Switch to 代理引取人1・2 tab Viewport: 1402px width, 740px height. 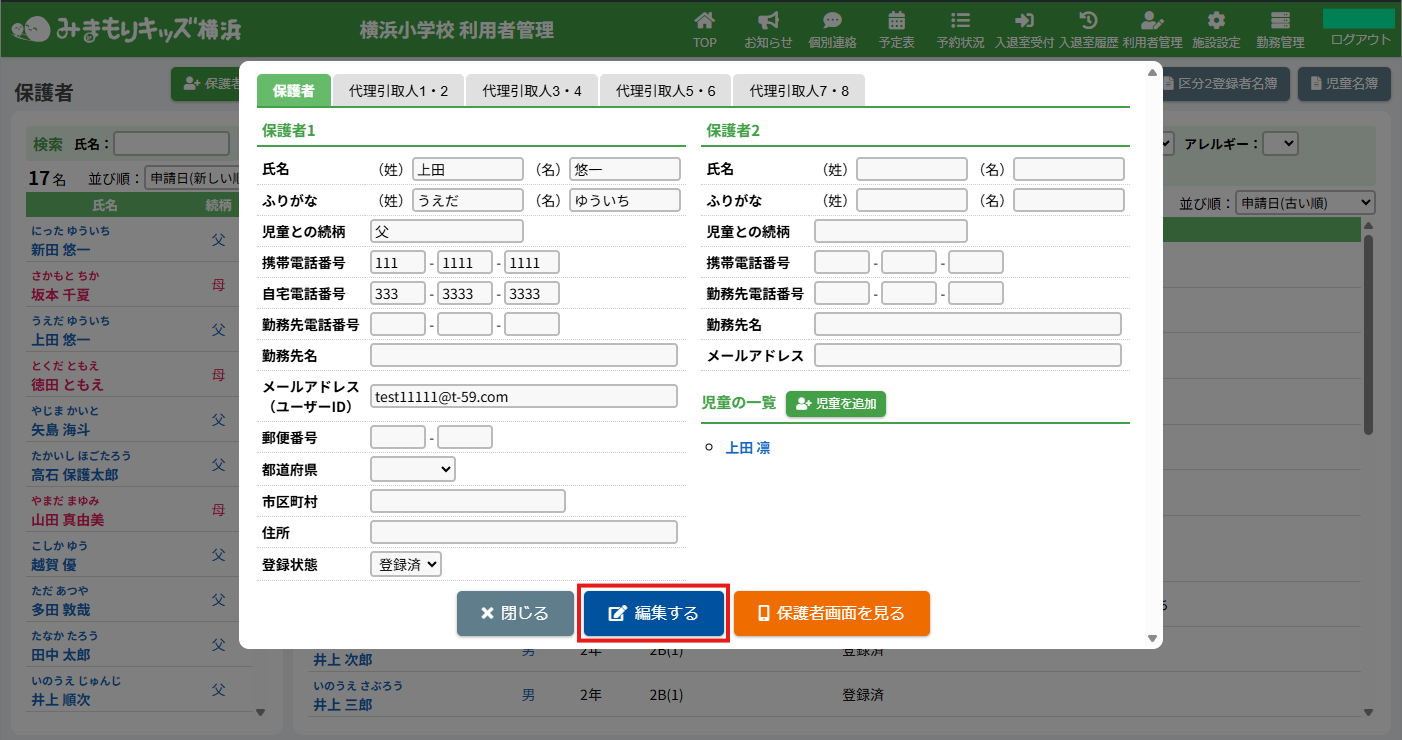click(x=398, y=91)
